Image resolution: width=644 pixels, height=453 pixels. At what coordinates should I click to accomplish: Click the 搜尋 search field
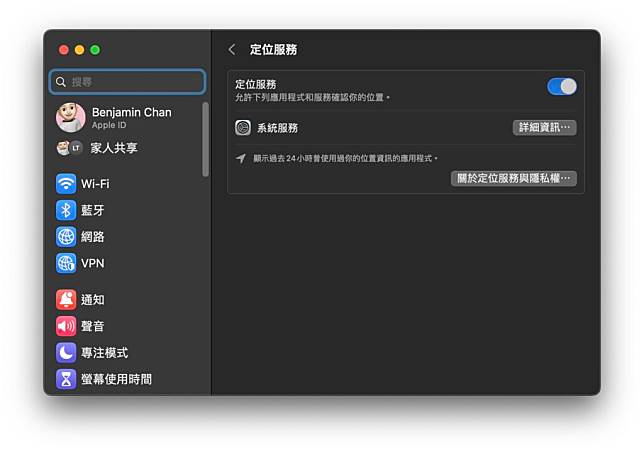tap(128, 81)
